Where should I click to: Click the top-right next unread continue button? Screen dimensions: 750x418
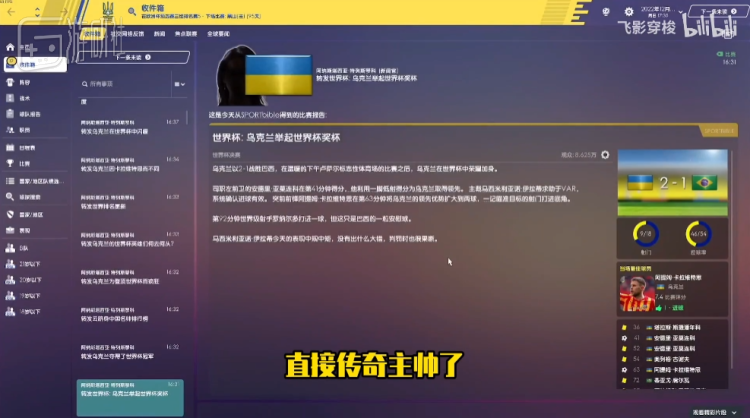[x=718, y=11]
